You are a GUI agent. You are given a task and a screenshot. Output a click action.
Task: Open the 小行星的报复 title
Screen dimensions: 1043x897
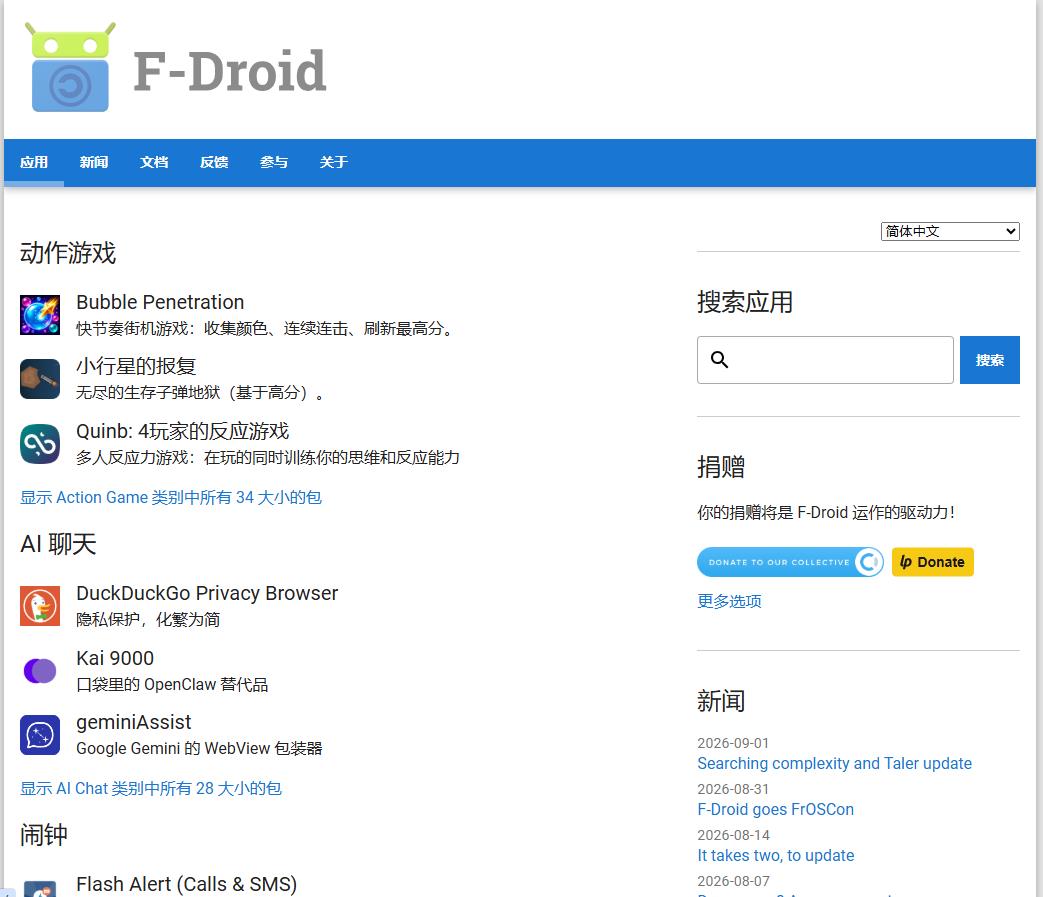coord(136,366)
